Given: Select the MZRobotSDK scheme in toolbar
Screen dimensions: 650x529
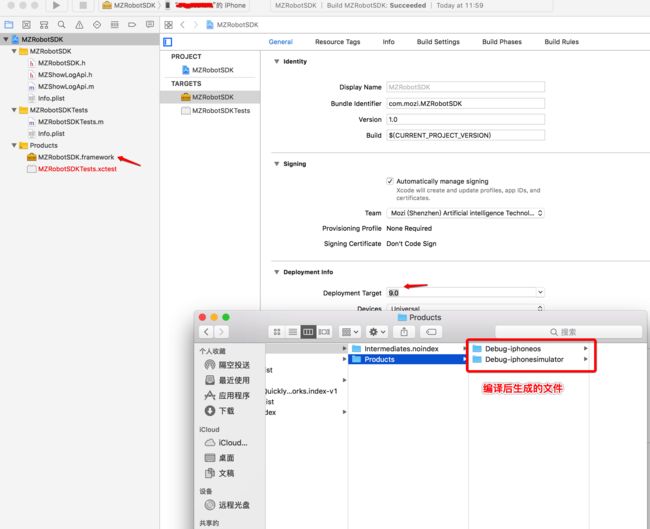Looking at the screenshot, I should 129,5.
